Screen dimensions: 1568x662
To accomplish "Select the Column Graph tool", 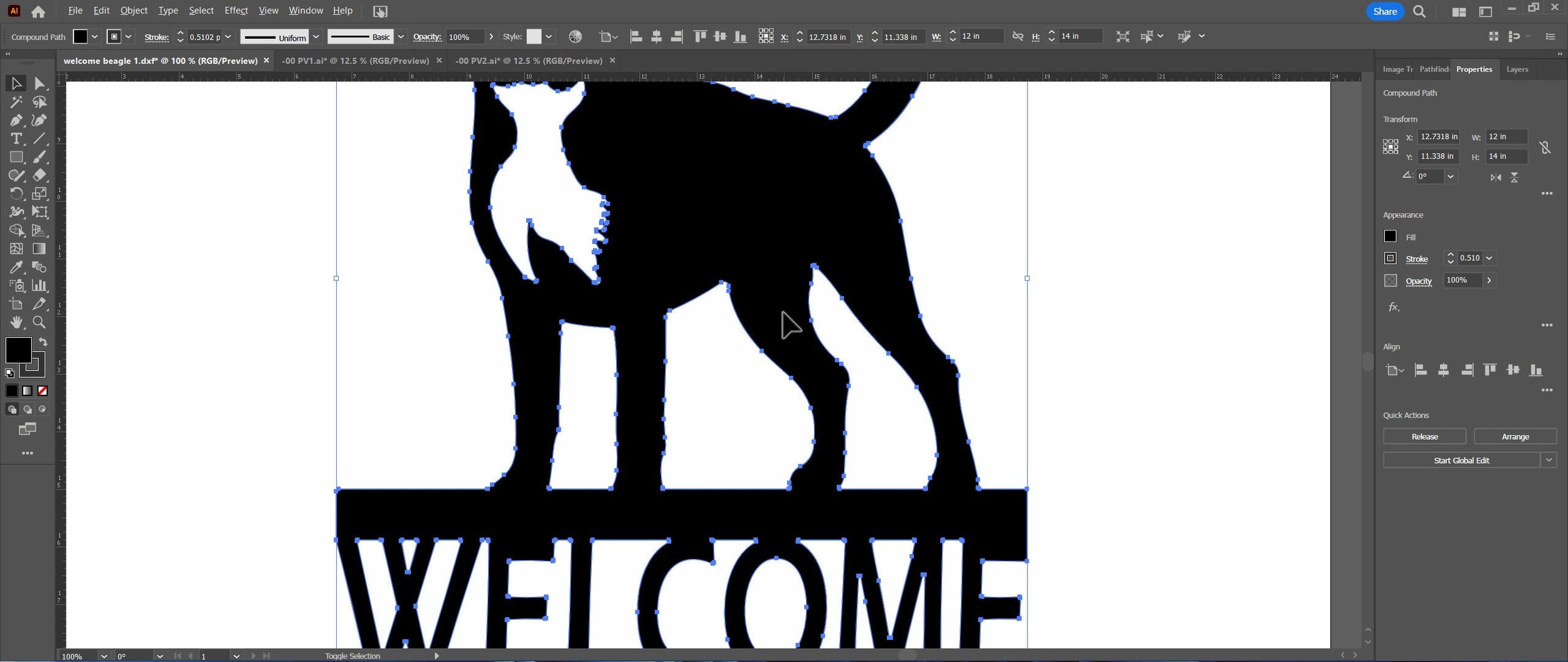I will [40, 286].
